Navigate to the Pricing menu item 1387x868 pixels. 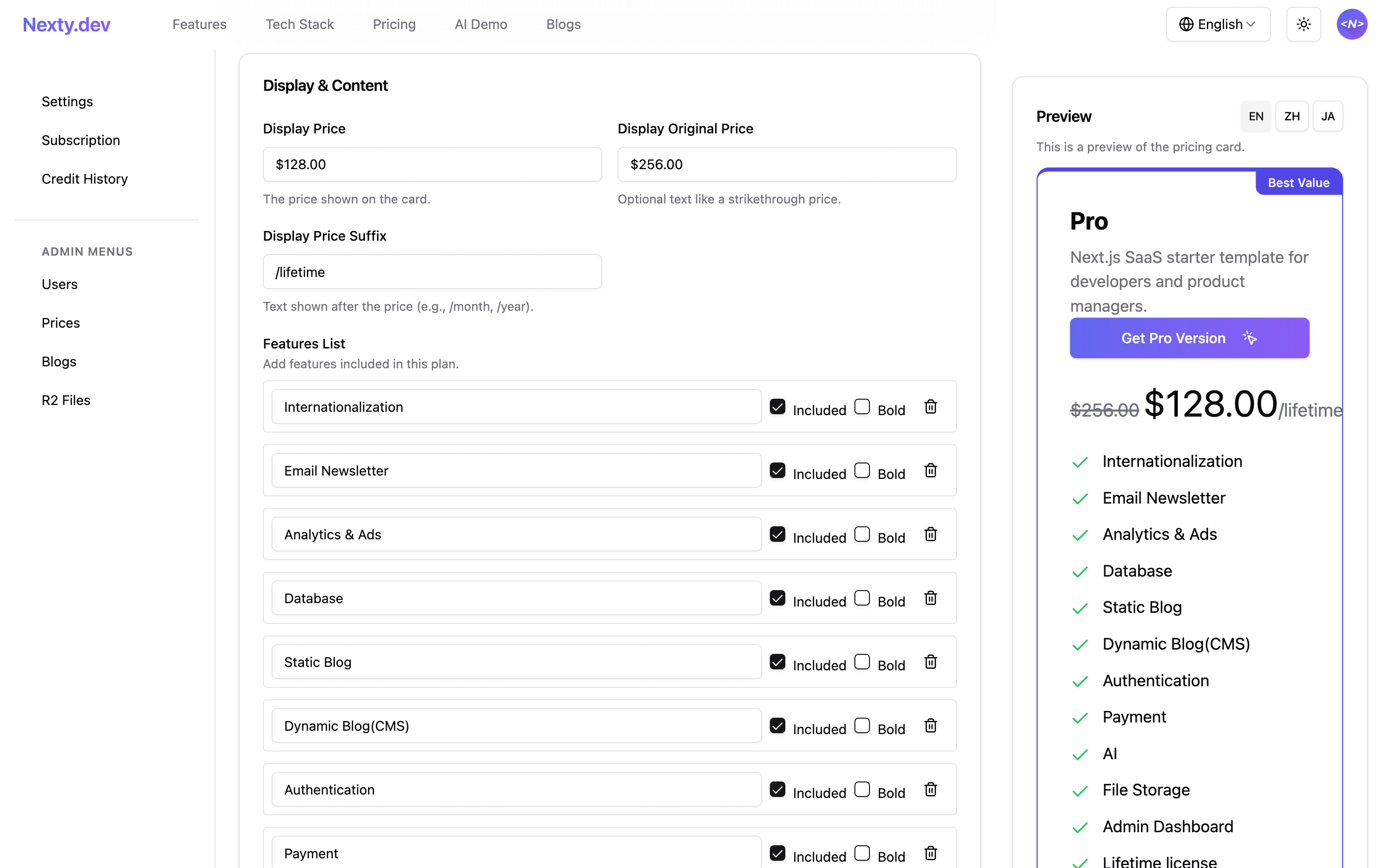coord(394,24)
